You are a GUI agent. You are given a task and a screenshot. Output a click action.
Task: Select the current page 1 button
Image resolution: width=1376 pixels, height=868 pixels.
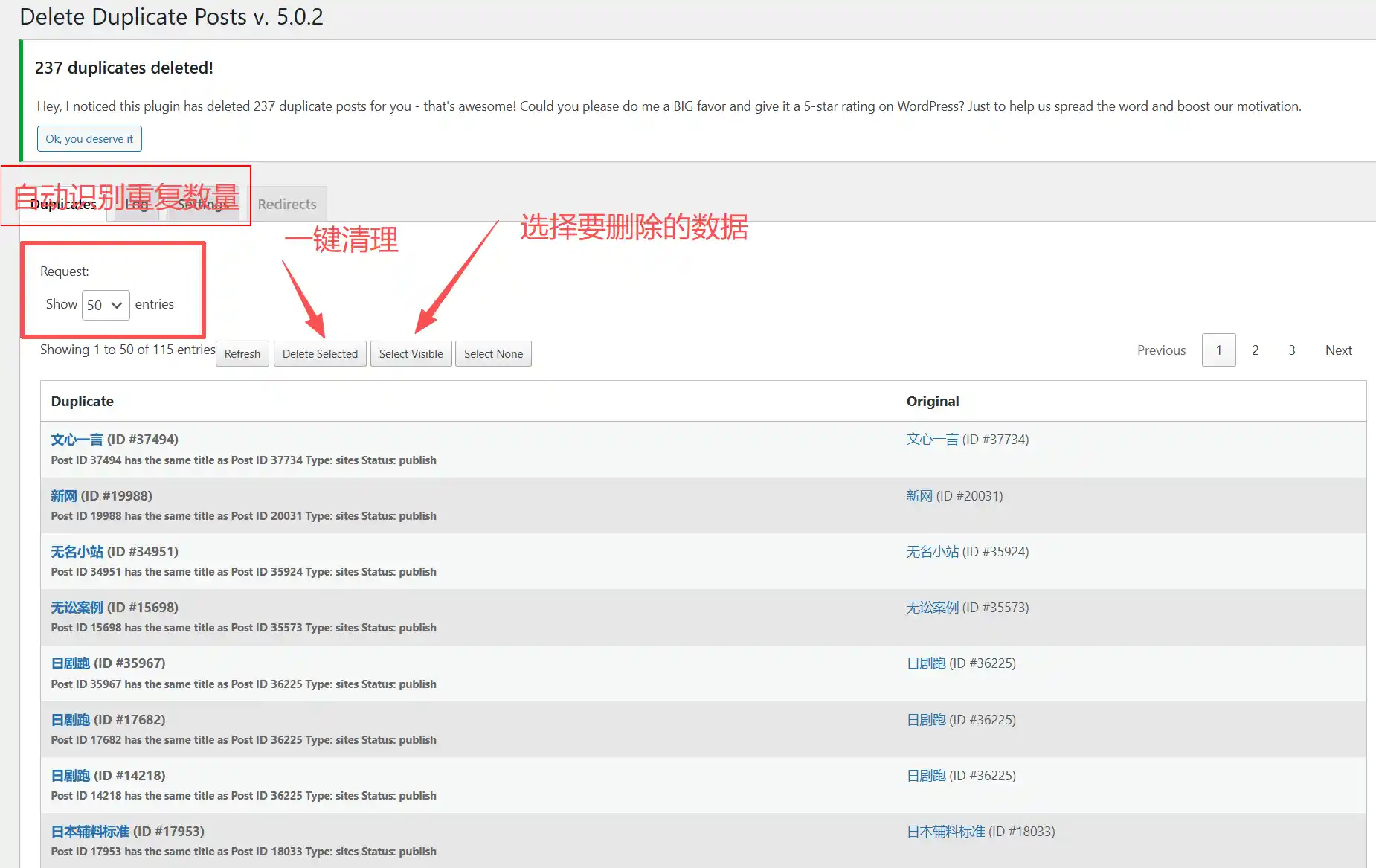pos(1218,350)
